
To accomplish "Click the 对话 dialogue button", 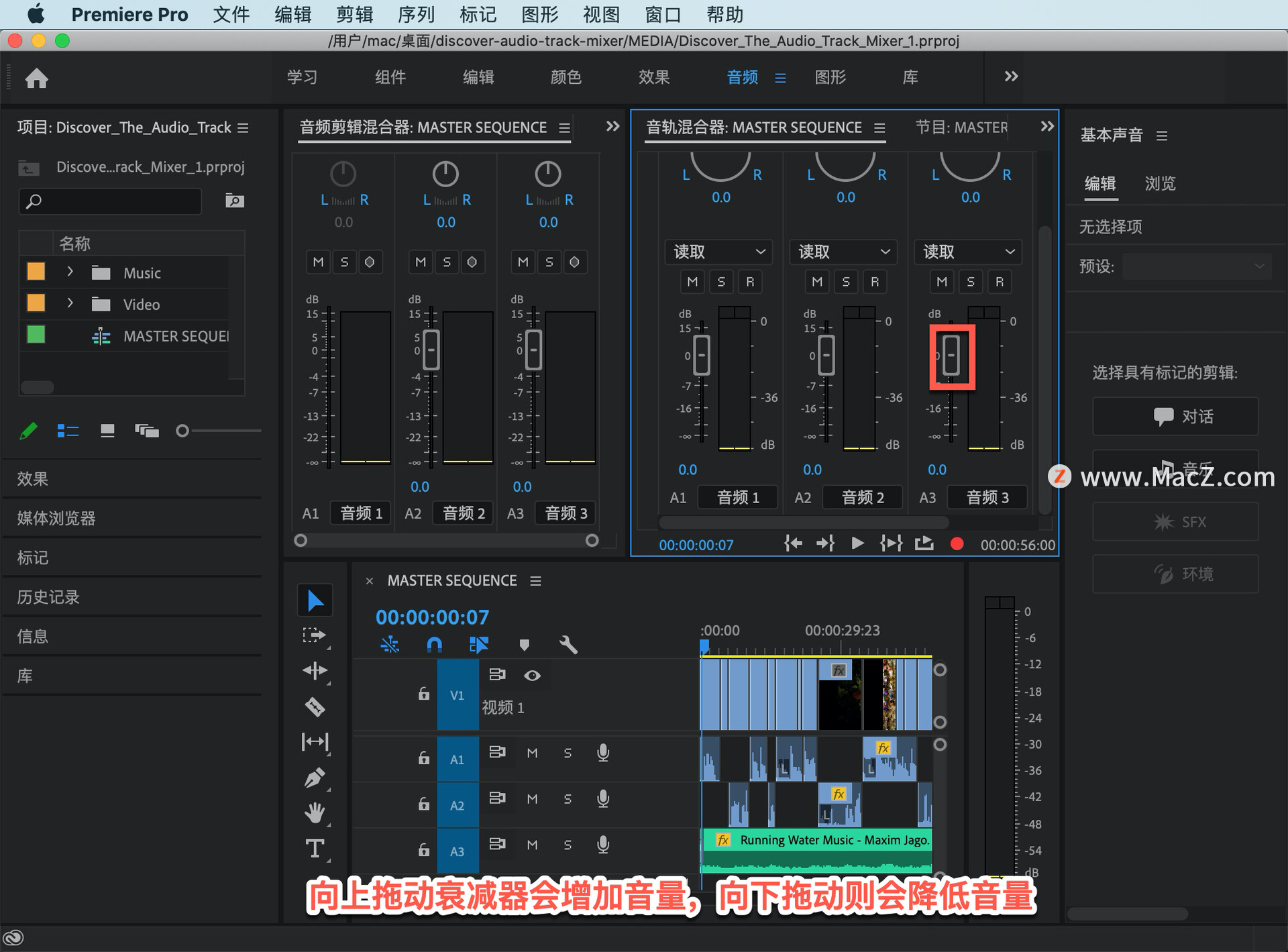I will pyautogui.click(x=1175, y=416).
